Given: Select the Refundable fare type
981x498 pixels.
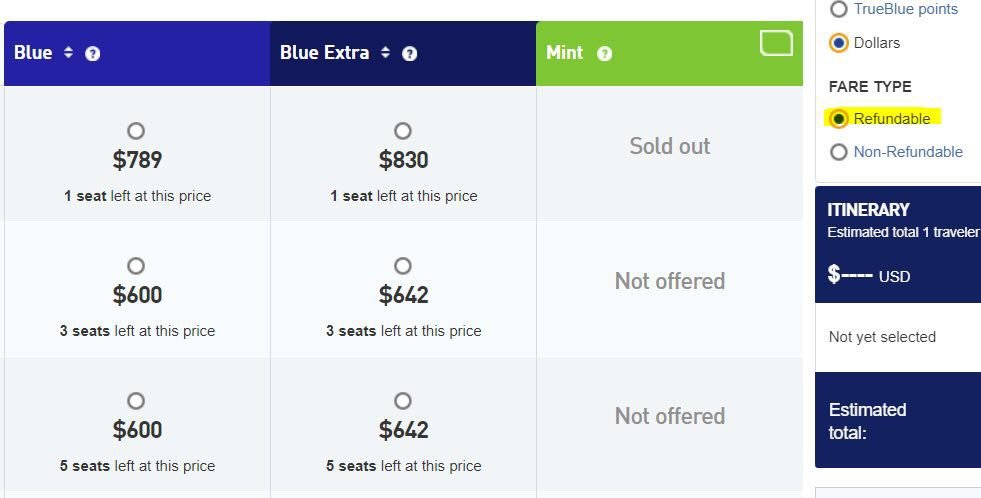Looking at the screenshot, I should point(838,119).
